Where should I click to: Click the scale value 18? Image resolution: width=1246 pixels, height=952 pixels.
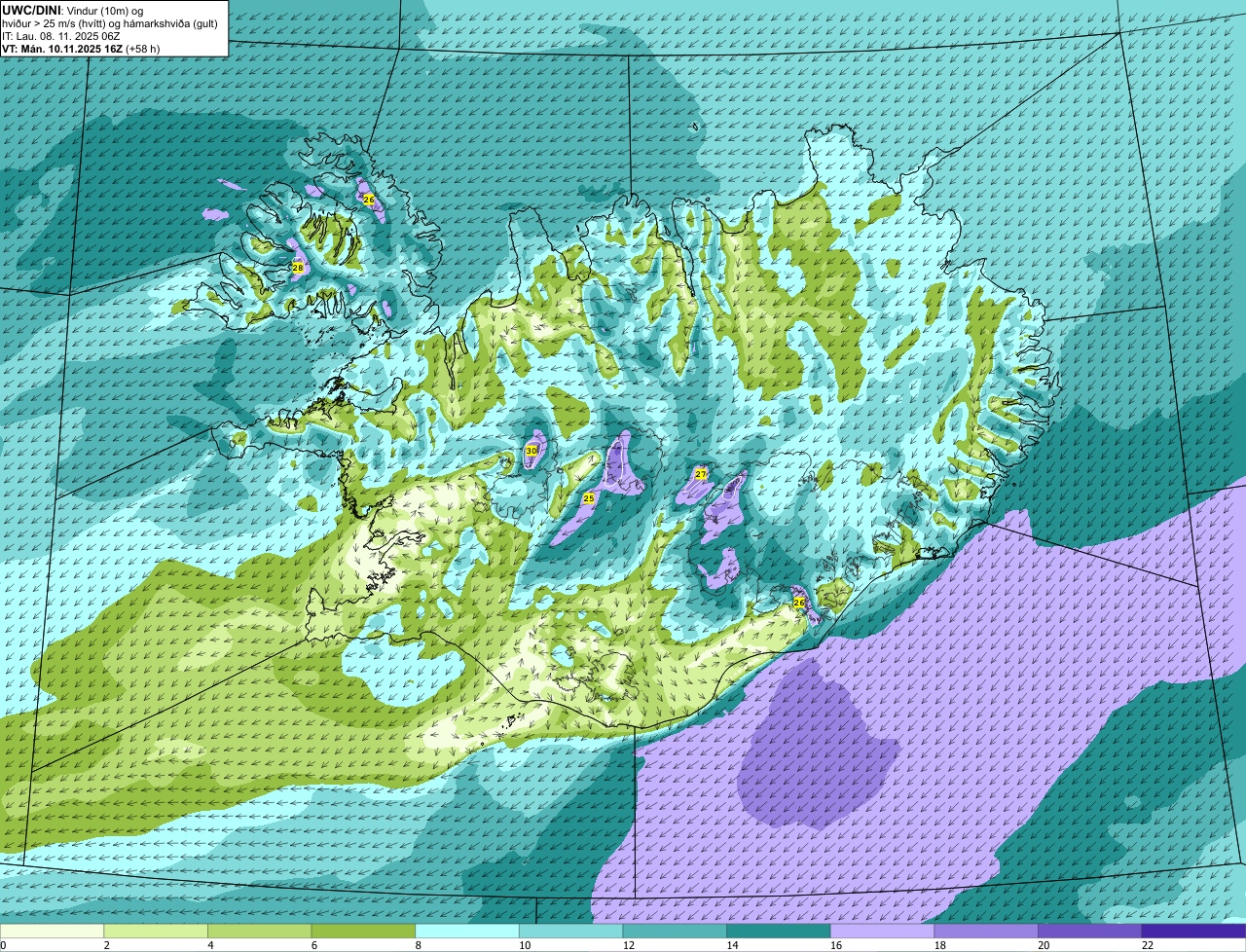[x=940, y=945]
